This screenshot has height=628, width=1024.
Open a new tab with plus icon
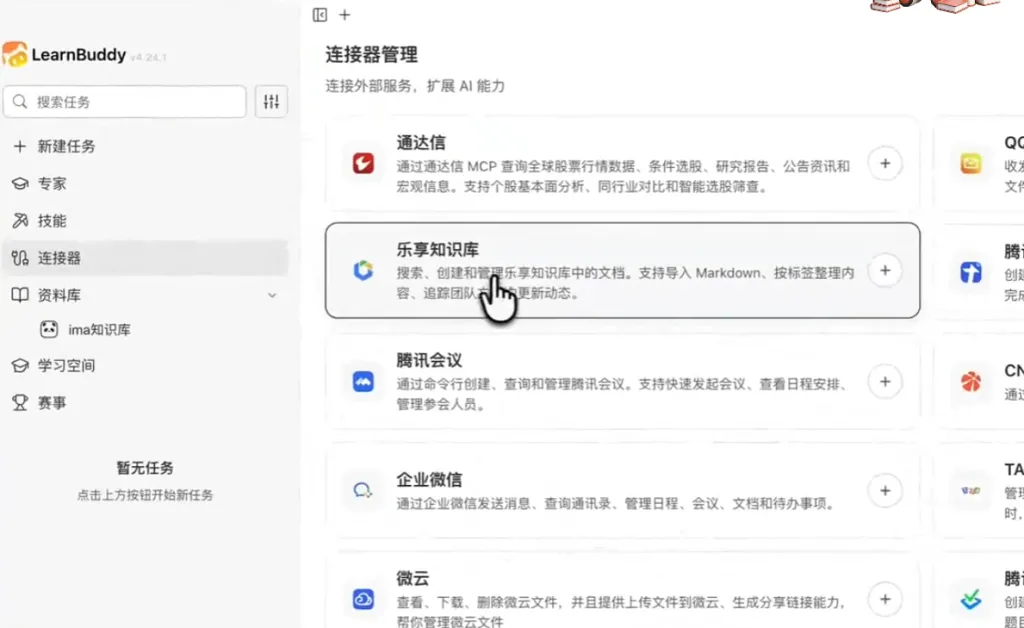click(x=345, y=14)
